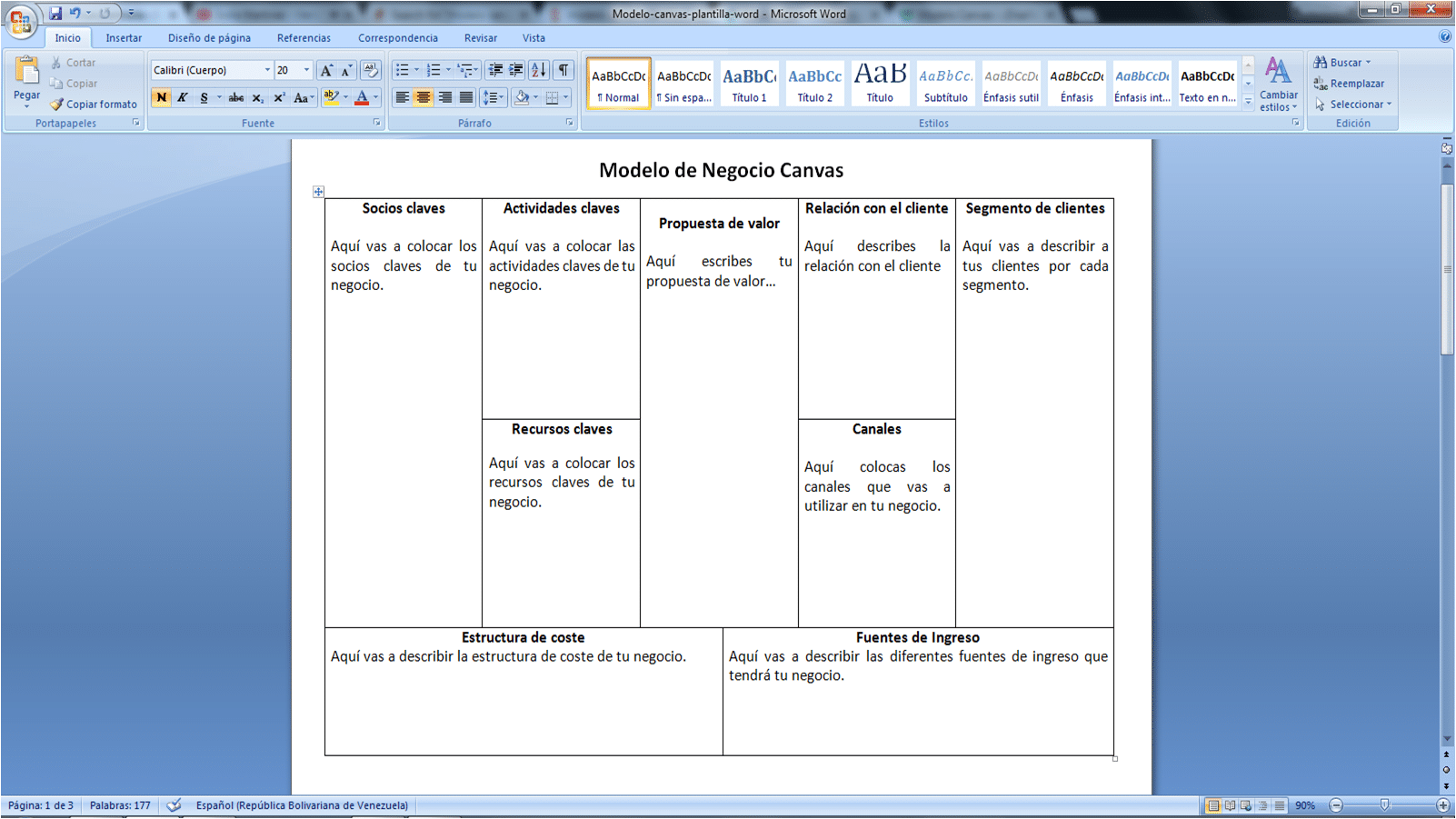1456x819 pixels.
Task: Click the bullet list icon
Action: pos(402,70)
